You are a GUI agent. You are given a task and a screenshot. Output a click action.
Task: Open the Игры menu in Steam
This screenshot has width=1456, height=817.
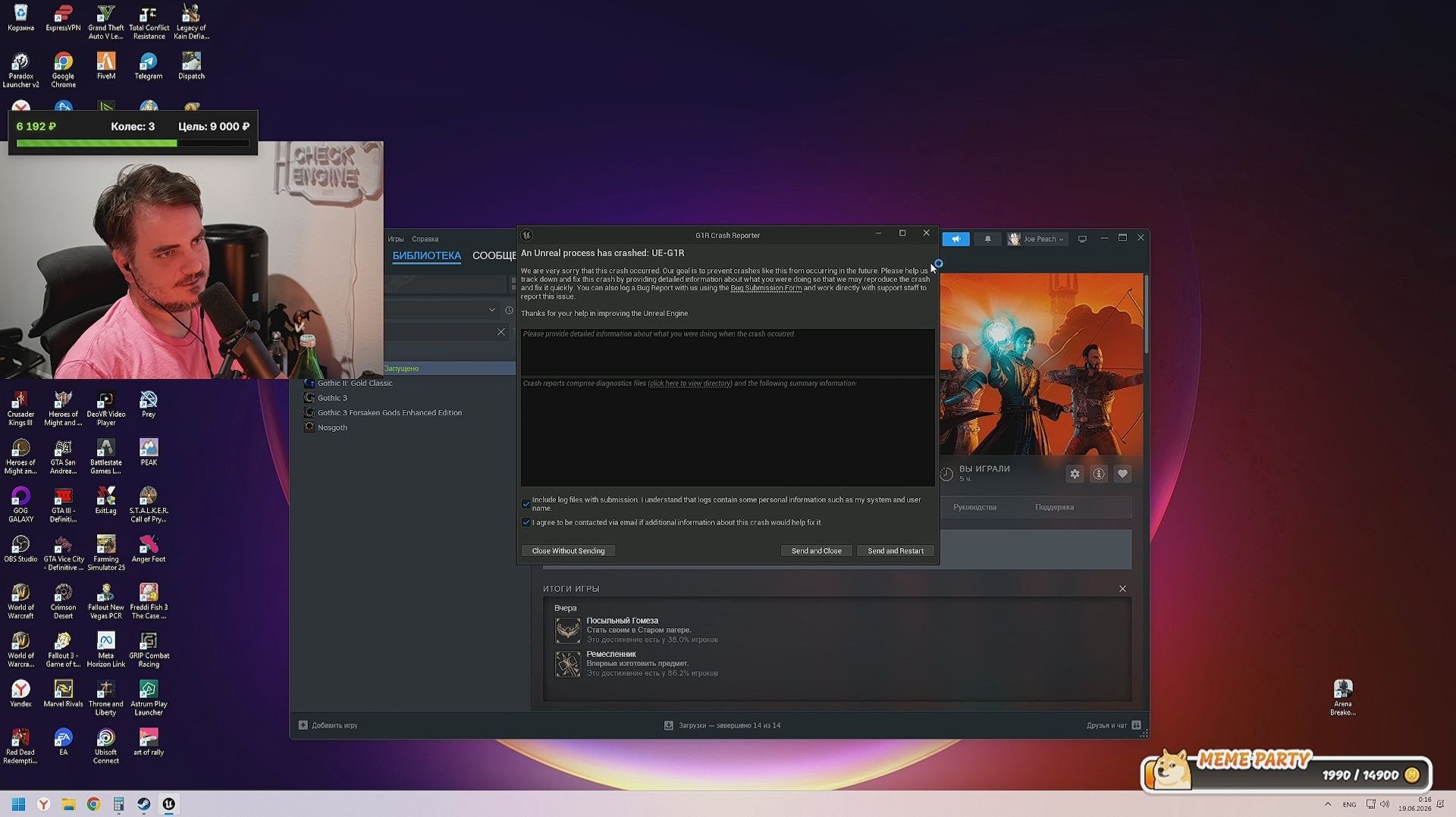[x=395, y=239]
